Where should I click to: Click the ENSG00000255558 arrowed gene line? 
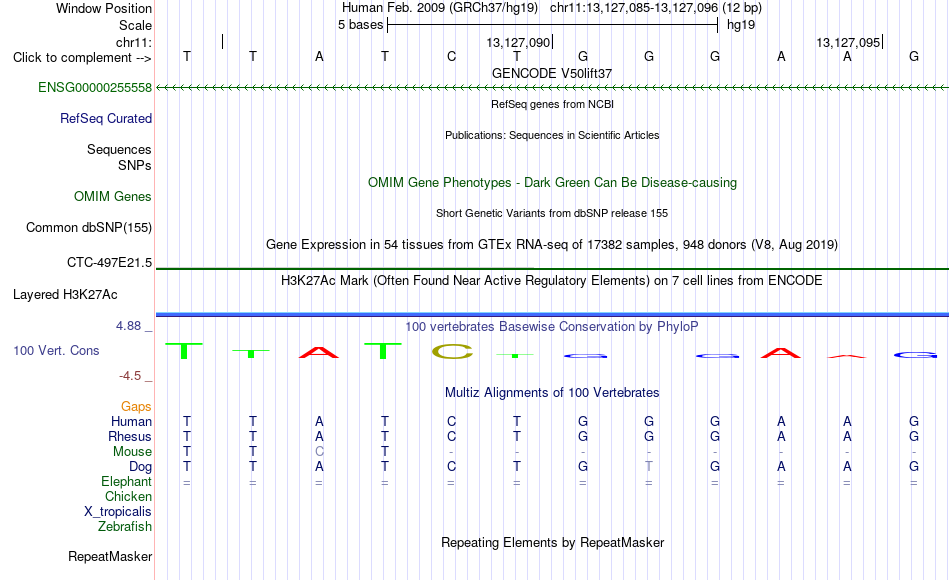tap(552, 88)
